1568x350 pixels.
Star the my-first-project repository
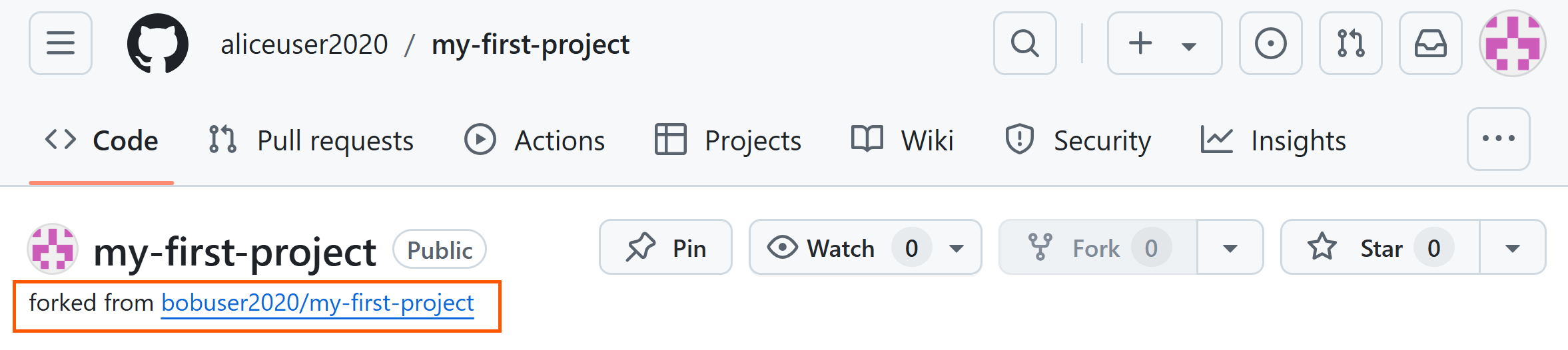[1380, 248]
